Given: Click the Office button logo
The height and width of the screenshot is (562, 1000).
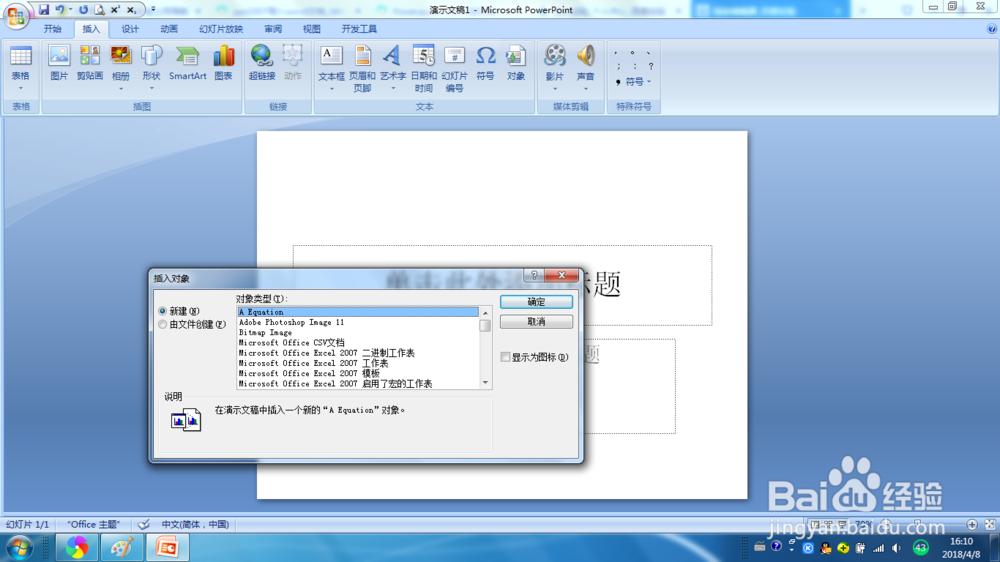Looking at the screenshot, I should coord(16,15).
